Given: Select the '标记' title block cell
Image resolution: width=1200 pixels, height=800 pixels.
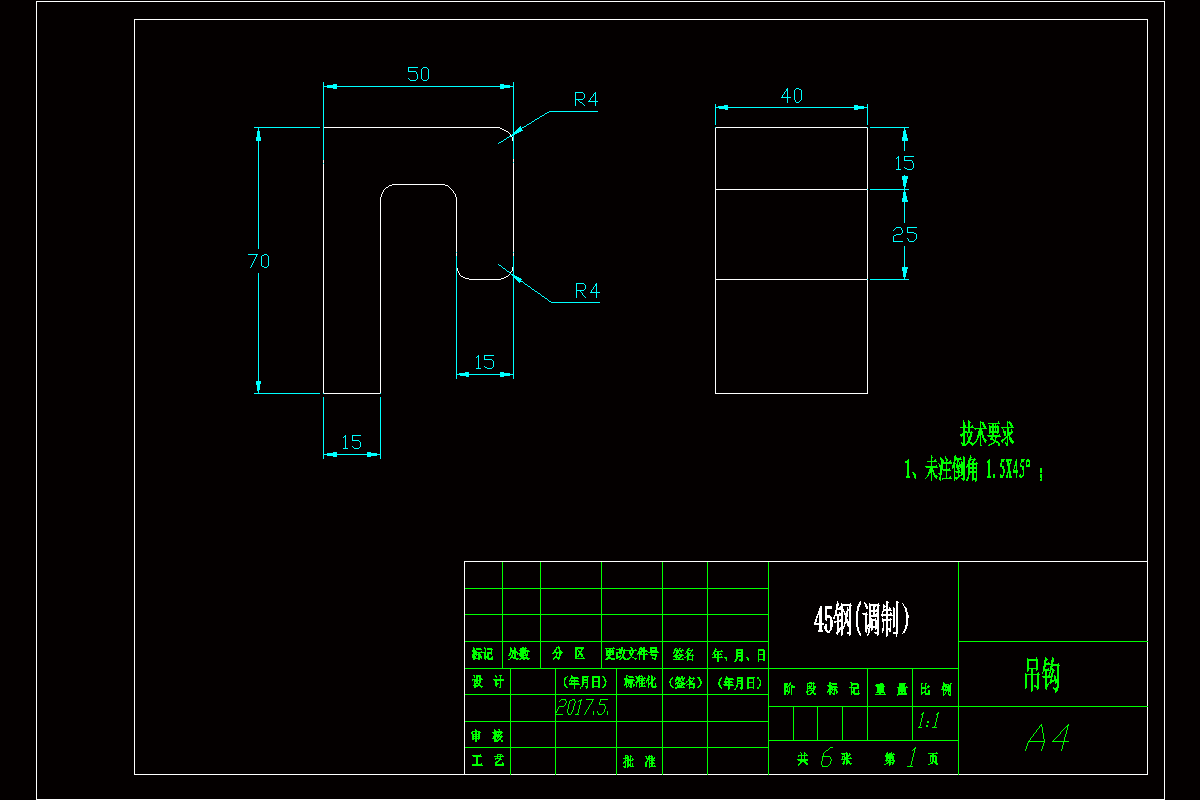Looking at the screenshot, I should point(482,654).
